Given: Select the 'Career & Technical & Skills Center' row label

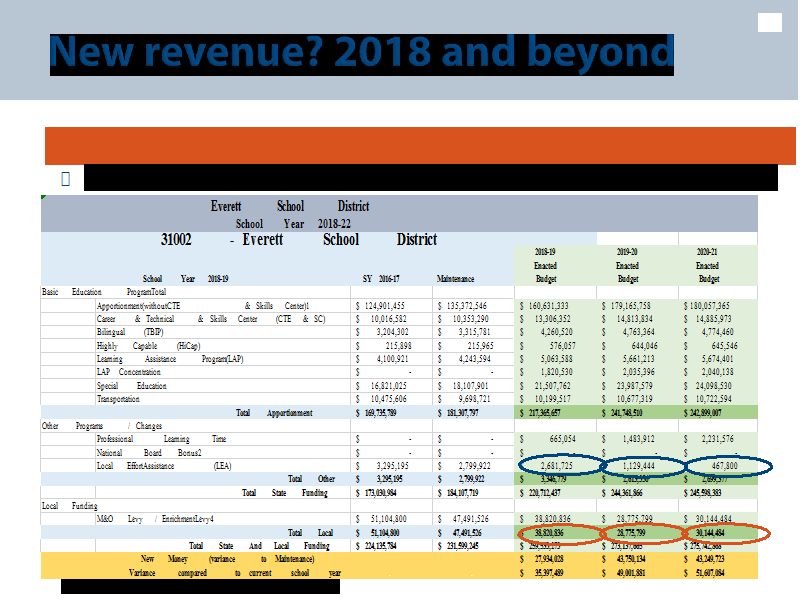Looking at the screenshot, I should (x=211, y=319).
